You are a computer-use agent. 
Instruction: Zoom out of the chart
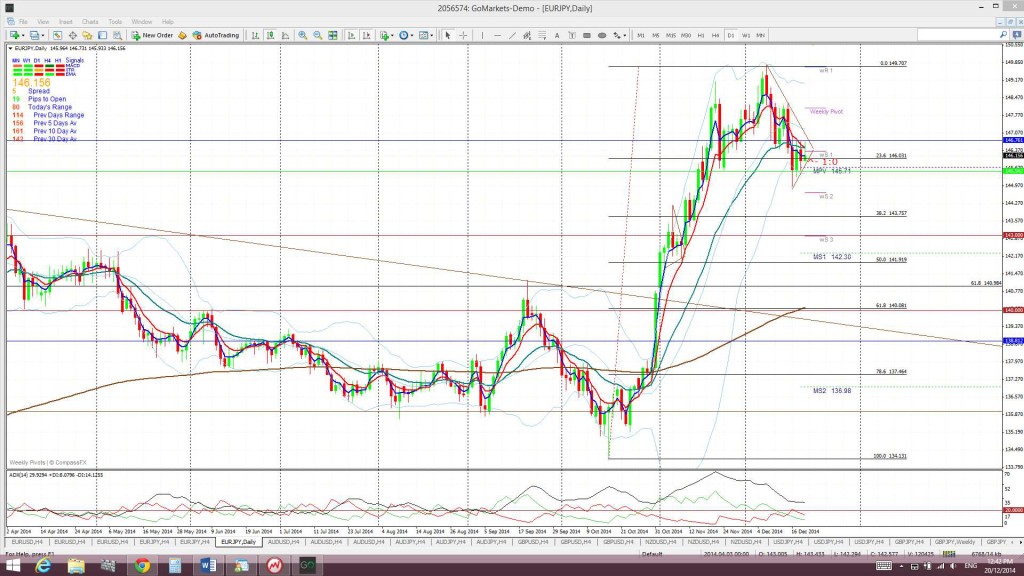point(317,35)
